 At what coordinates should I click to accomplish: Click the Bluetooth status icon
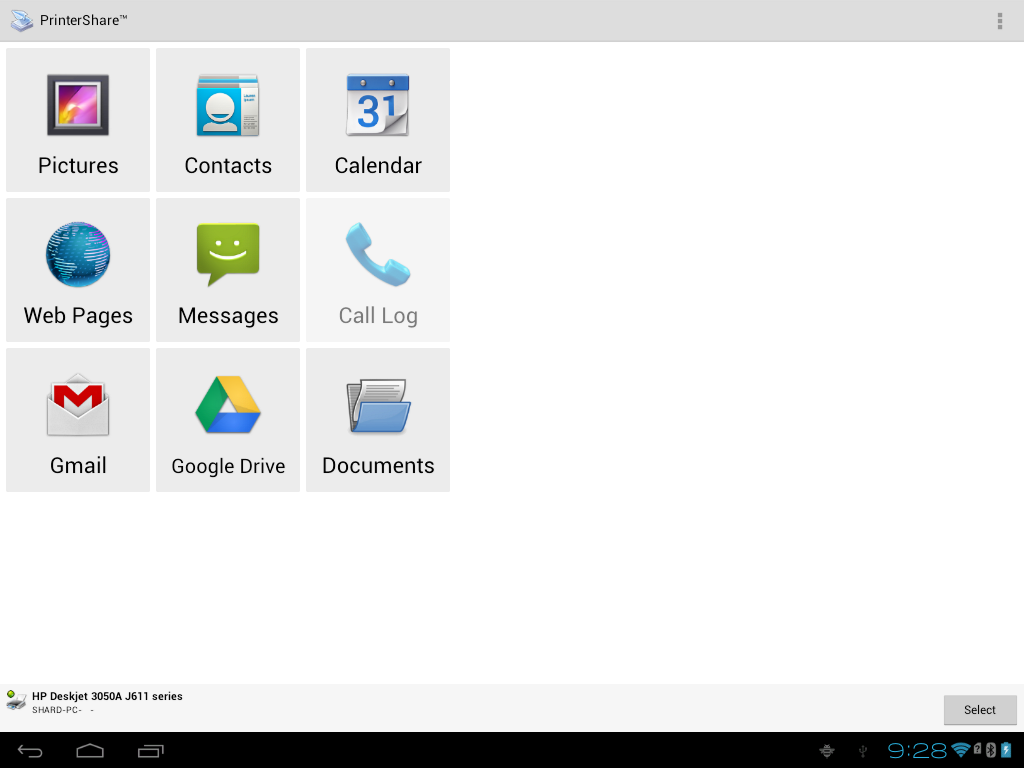[991, 750]
